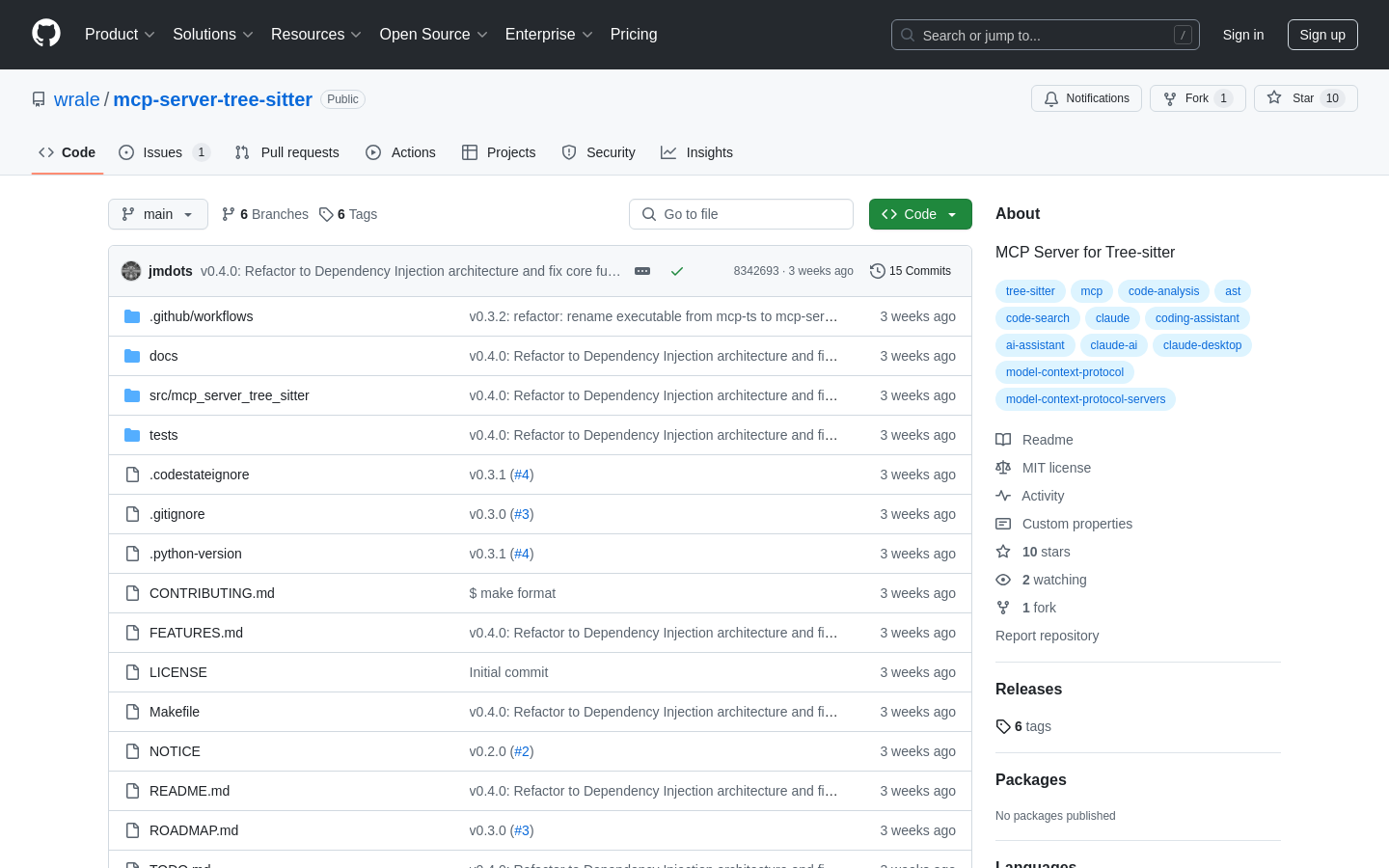The image size is (1389, 868).
Task: Click the tag icon under Releases
Action: (1003, 726)
